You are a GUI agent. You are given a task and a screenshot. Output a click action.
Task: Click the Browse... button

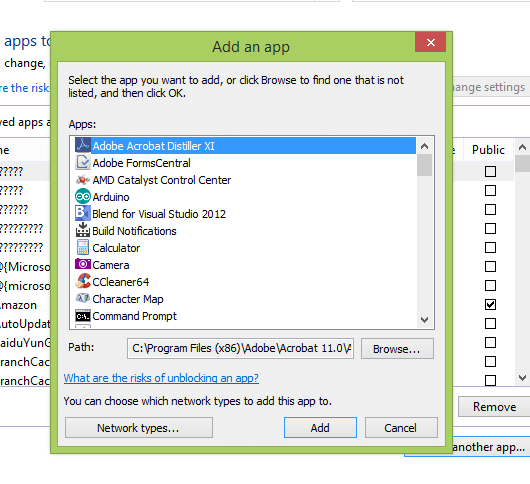397,348
